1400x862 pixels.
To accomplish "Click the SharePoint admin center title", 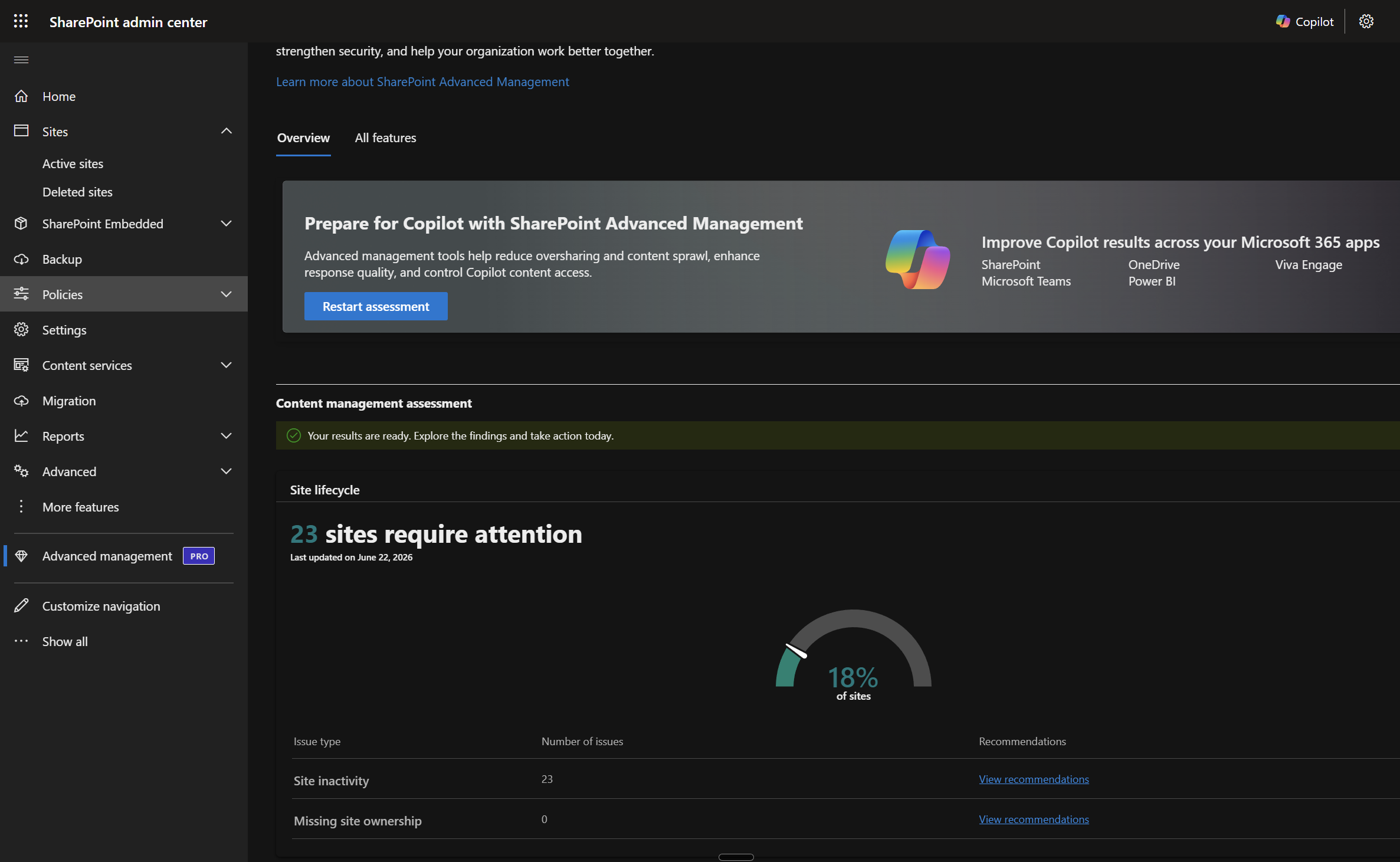I will tap(128, 22).
